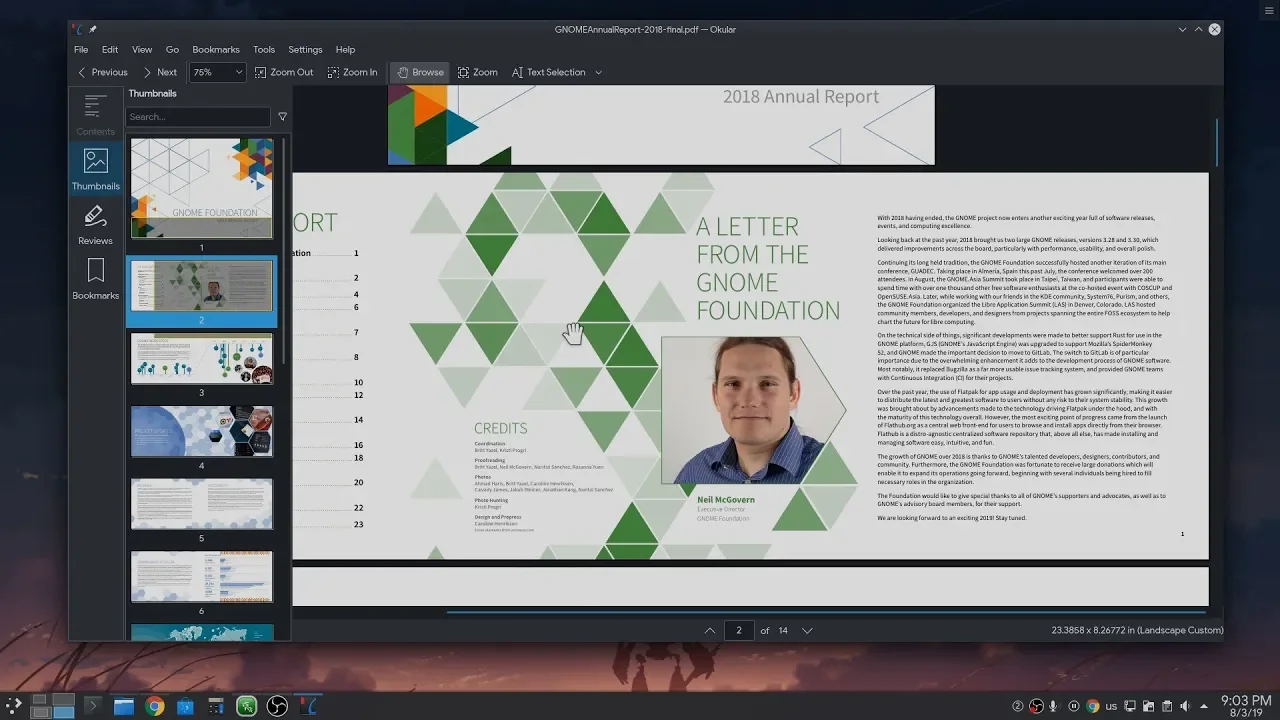Screen dimensions: 1280x720
Task: Open Google Chrome from the taskbar
Action: [x=155, y=707]
